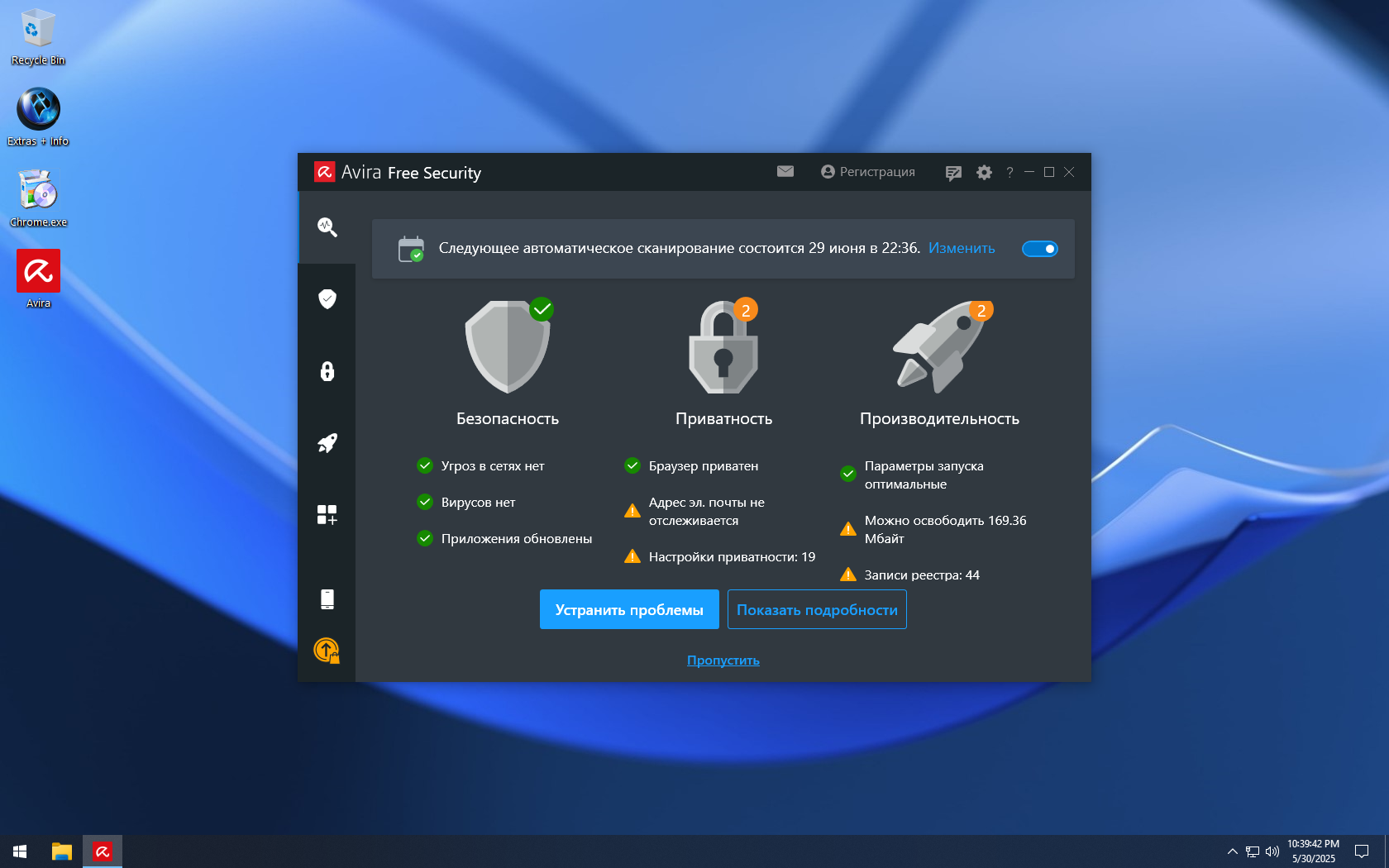
Task: Open the Performance rocket sidebar section
Action: click(327, 443)
